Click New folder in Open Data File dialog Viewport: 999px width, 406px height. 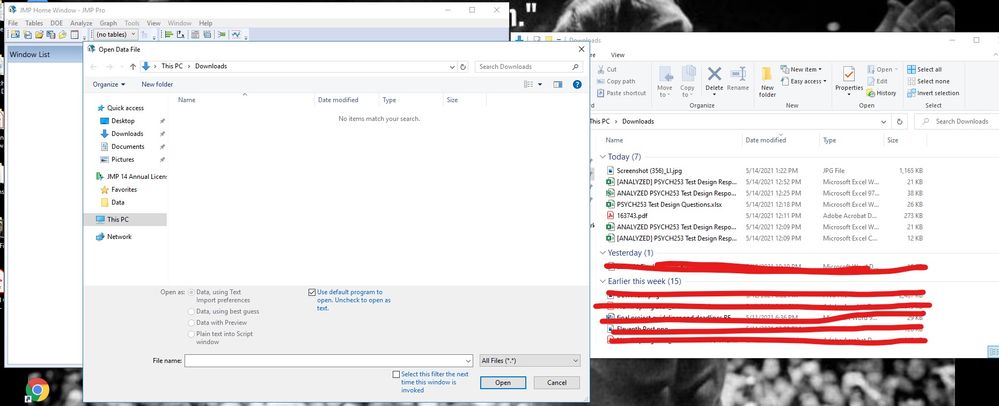click(157, 84)
